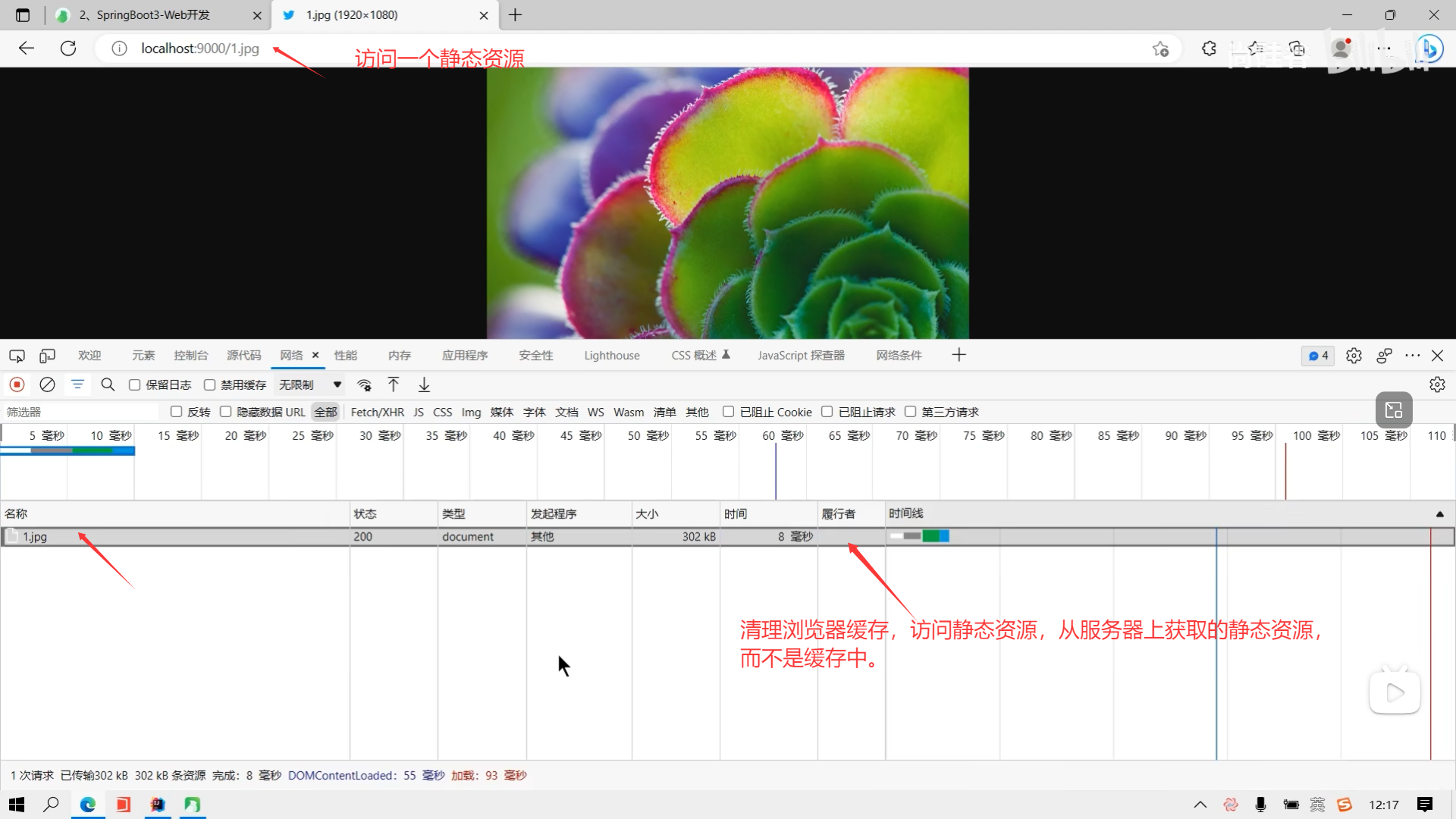The height and width of the screenshot is (819, 1456).
Task: Expand more DevTools tools plus button
Action: 959,355
